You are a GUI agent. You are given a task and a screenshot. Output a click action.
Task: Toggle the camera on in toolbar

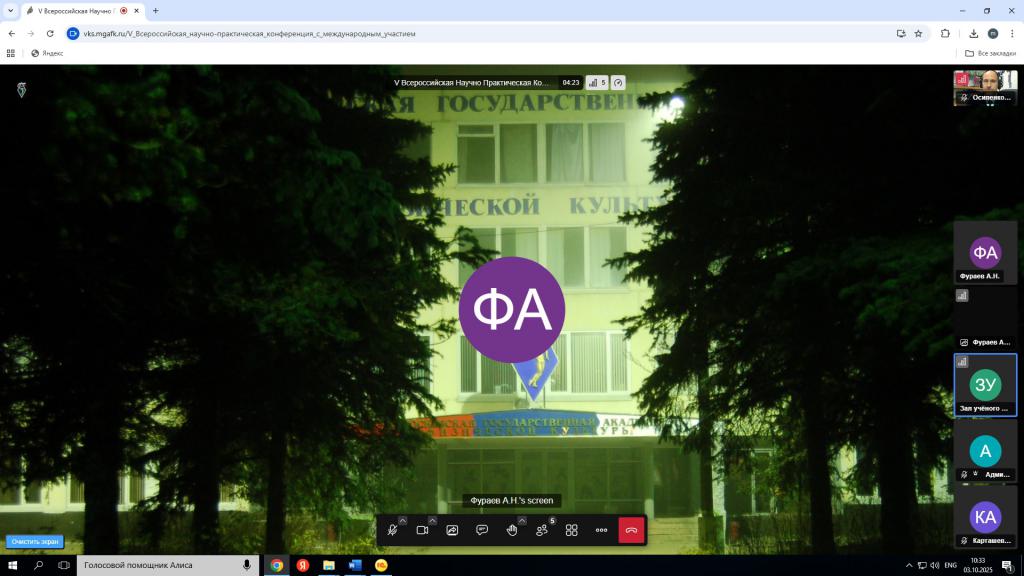pyautogui.click(x=422, y=530)
